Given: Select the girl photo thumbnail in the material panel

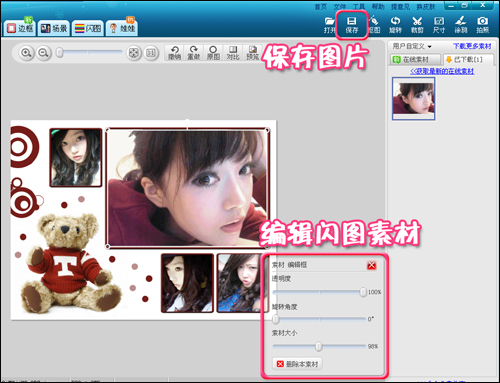Looking at the screenshot, I should coord(413,99).
